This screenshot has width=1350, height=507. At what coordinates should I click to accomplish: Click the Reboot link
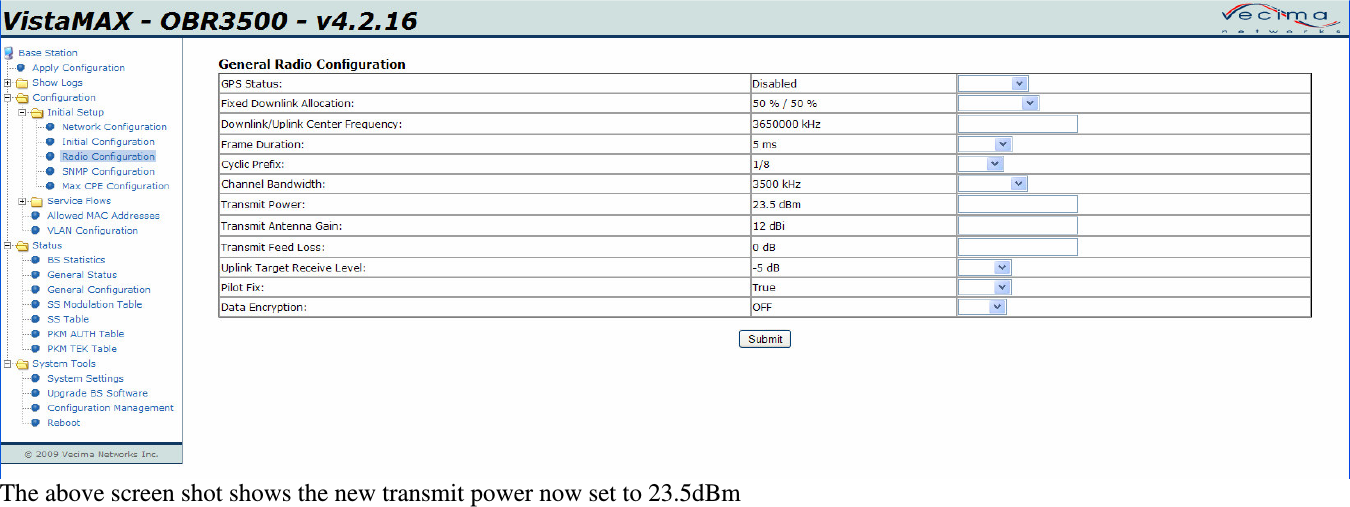tap(63, 423)
